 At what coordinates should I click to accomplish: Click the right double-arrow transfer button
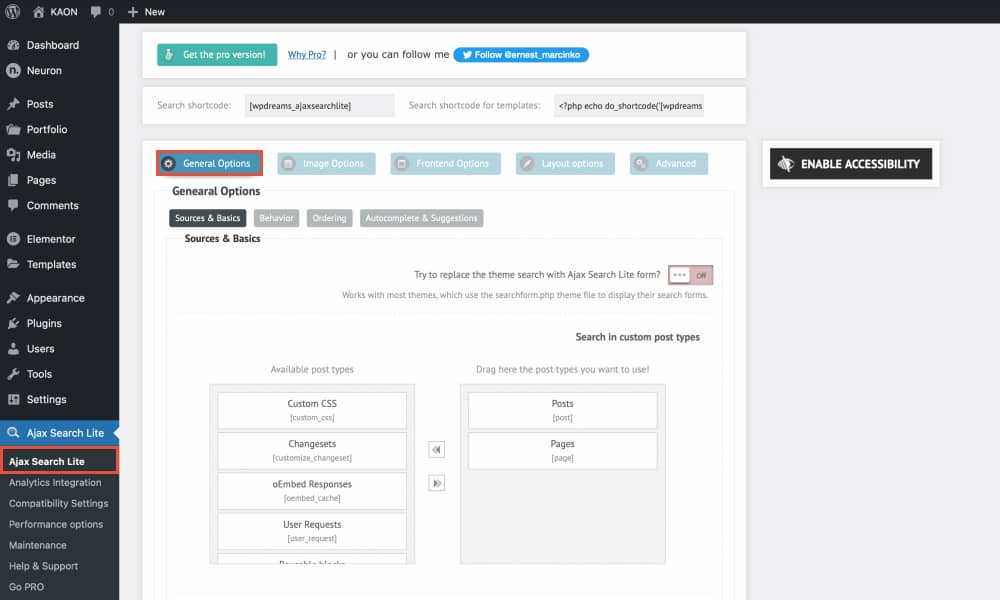436,483
